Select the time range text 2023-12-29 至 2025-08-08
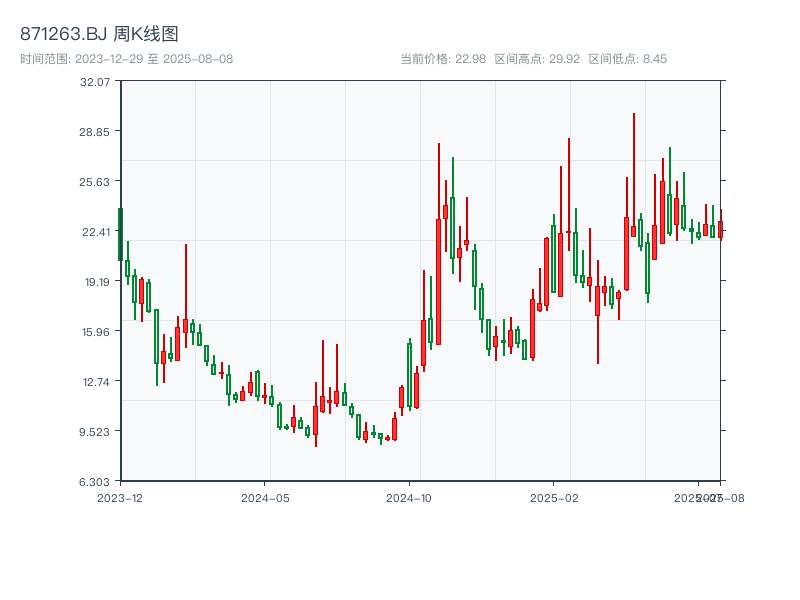Image resolution: width=800 pixels, height=600 pixels. point(154,59)
